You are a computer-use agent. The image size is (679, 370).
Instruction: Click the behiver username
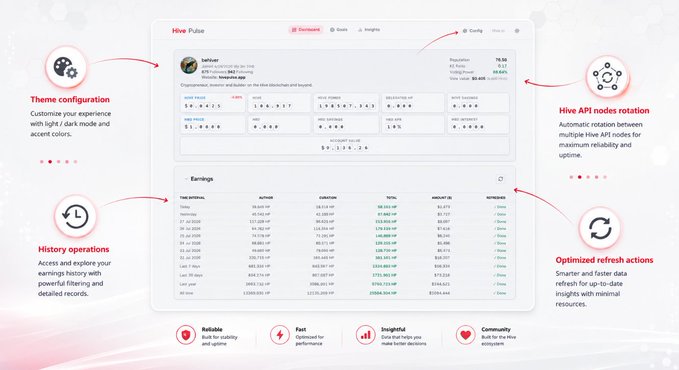tap(210, 60)
